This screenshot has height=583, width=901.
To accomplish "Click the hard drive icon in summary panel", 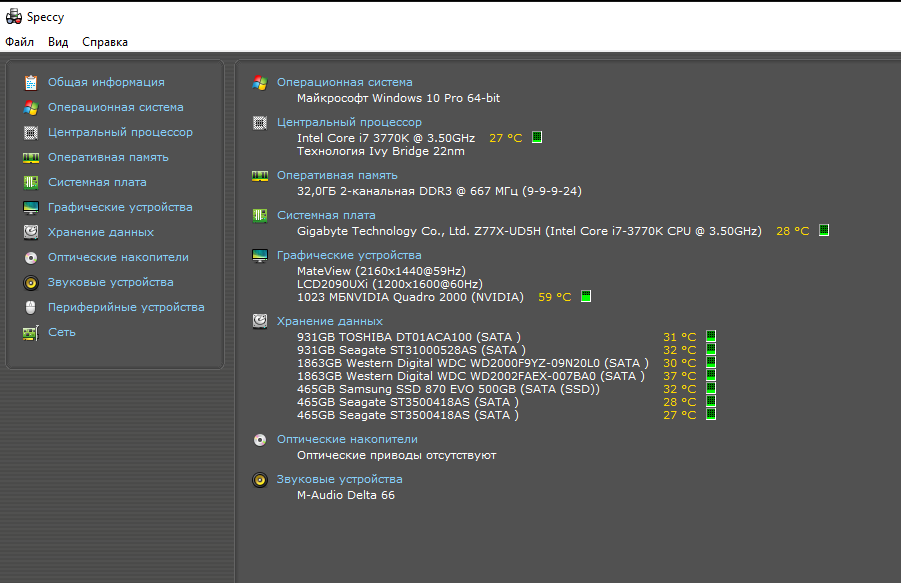I will (x=260, y=321).
